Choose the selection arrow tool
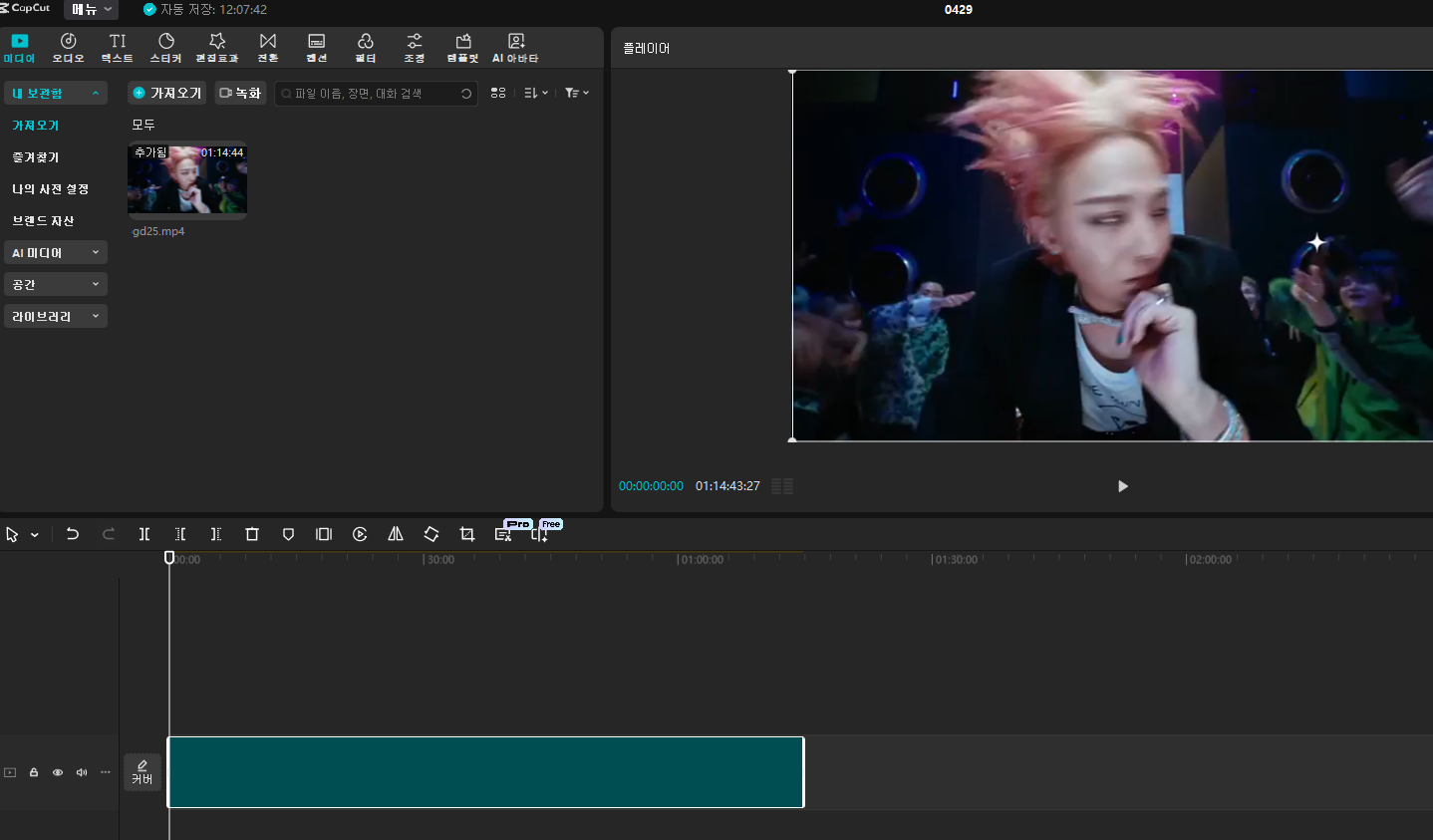The image size is (1433, 840). [12, 535]
